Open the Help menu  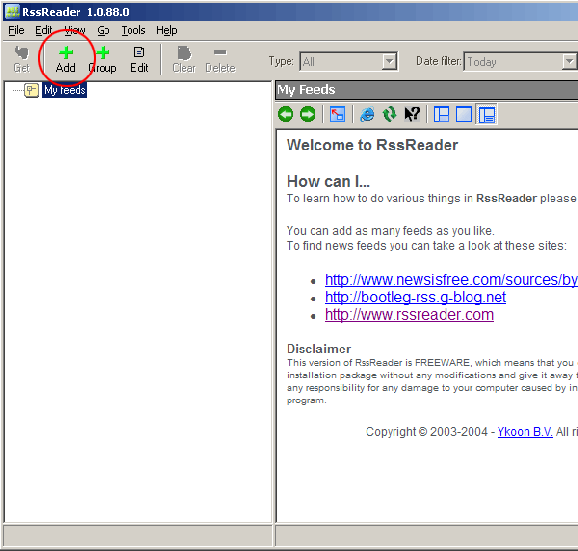[x=167, y=30]
